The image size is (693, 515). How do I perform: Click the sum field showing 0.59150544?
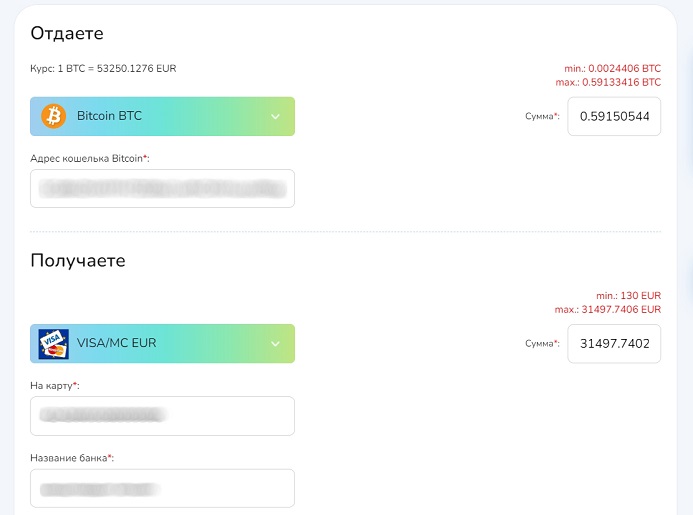pos(614,117)
